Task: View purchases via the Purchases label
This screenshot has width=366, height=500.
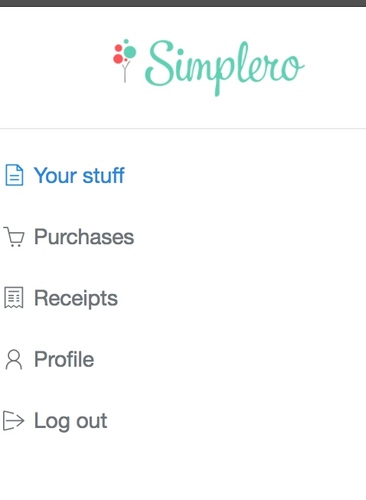Action: (x=84, y=237)
